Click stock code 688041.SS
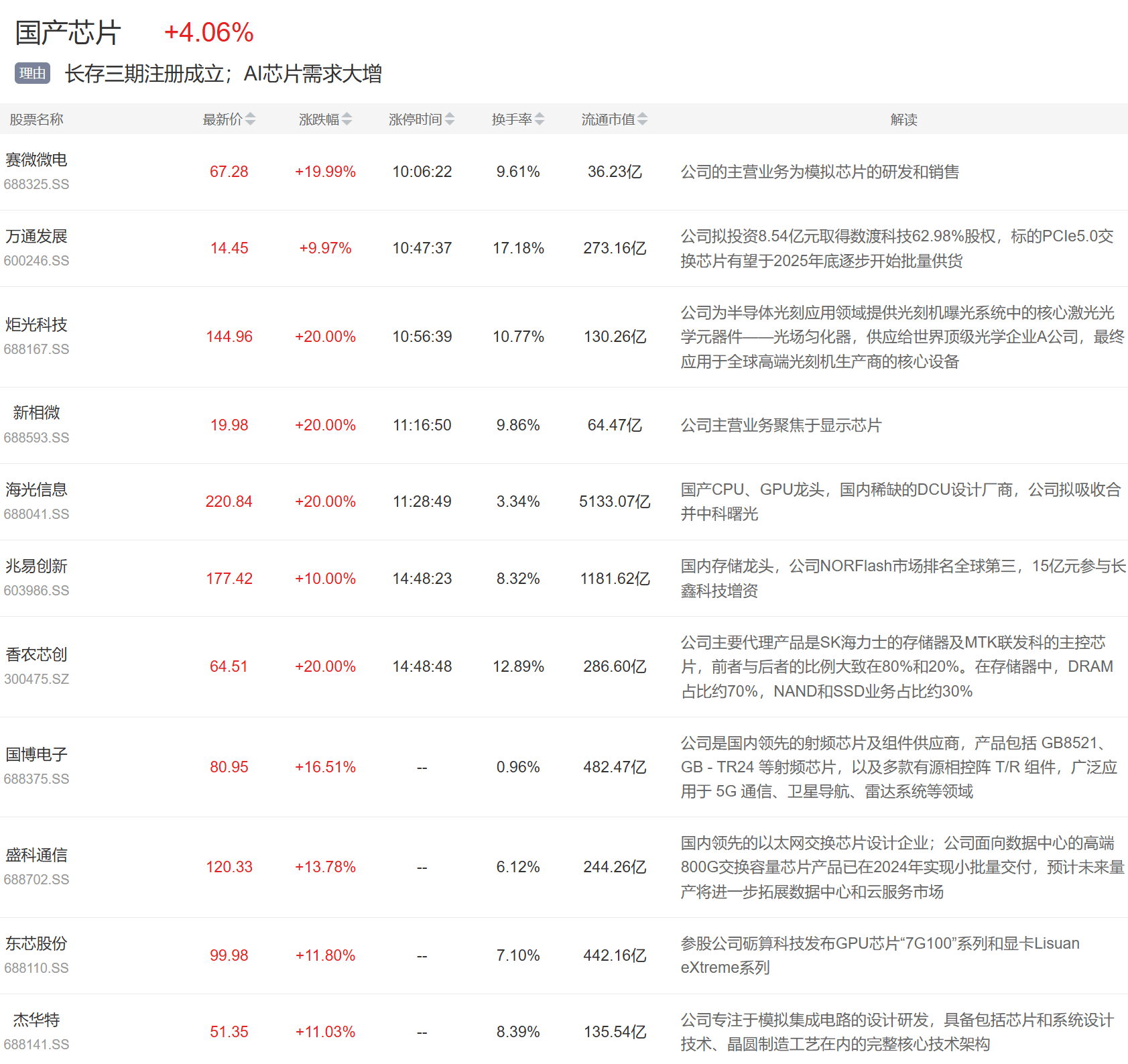The width and height of the screenshot is (1128, 1064). [36, 514]
